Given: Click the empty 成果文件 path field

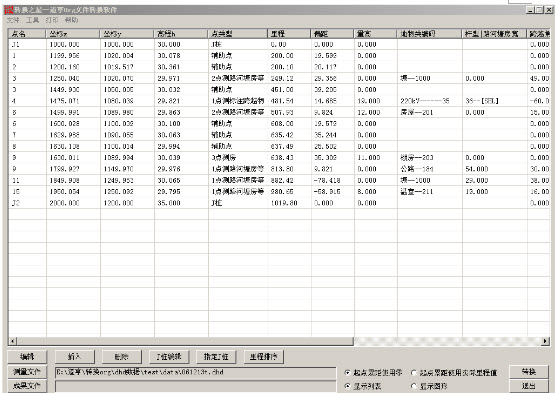Looking at the screenshot, I should 195,386.
